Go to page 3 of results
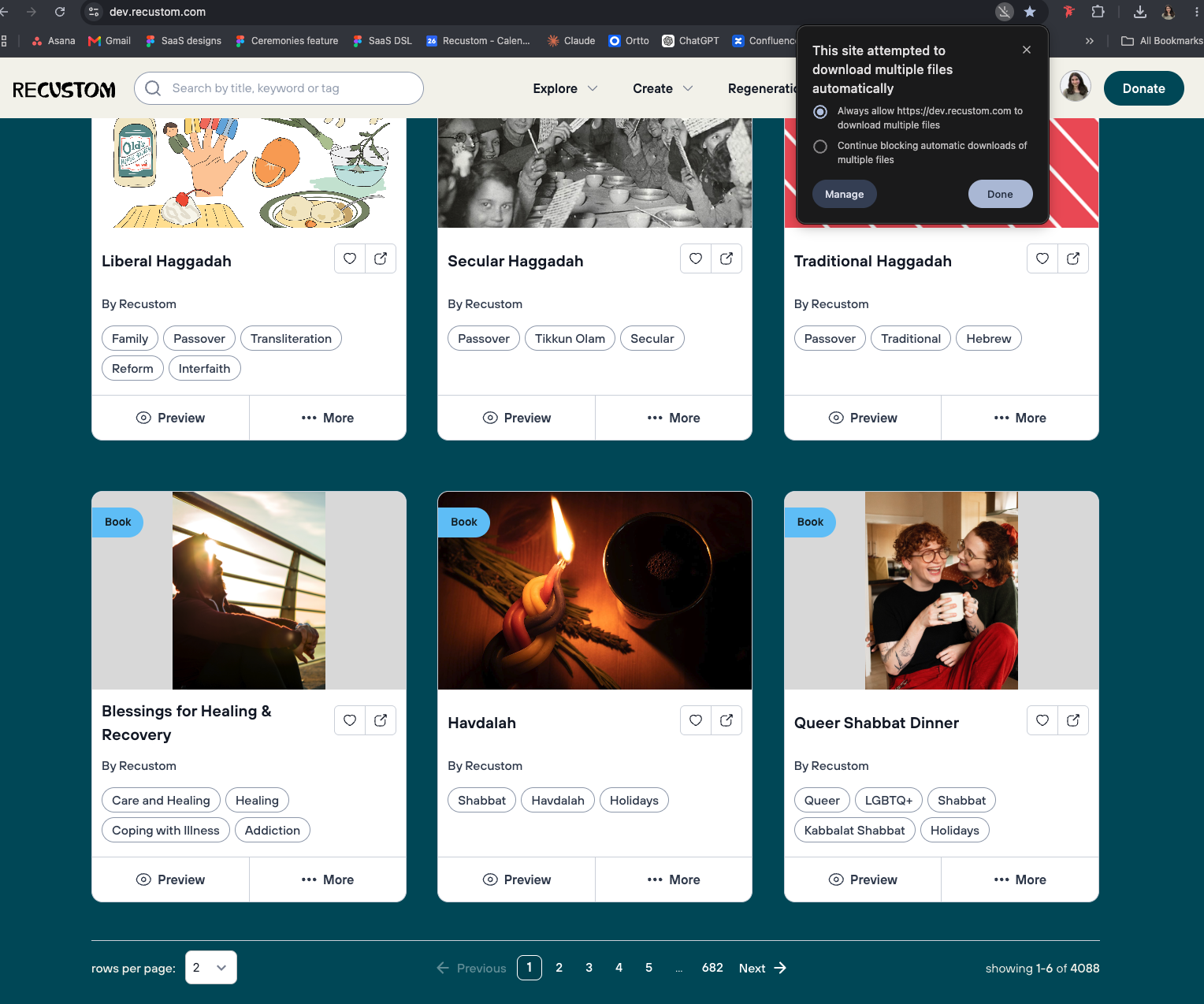Screen dimensions: 1204x1004 point(589,968)
